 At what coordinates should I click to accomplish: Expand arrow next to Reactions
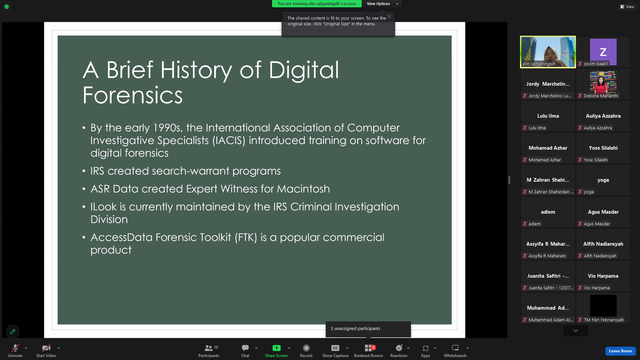pyautogui.click(x=408, y=348)
